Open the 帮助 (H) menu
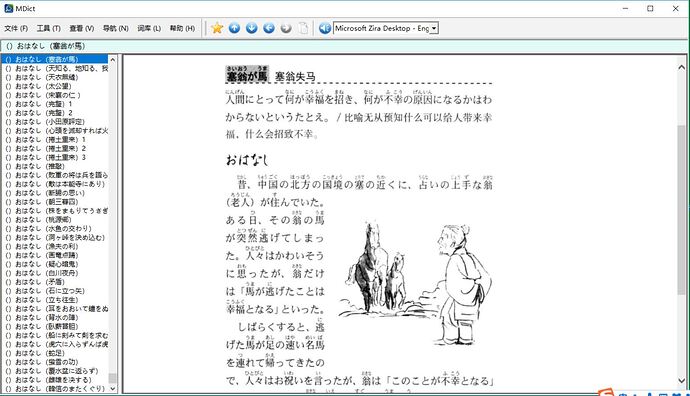 [182, 28]
